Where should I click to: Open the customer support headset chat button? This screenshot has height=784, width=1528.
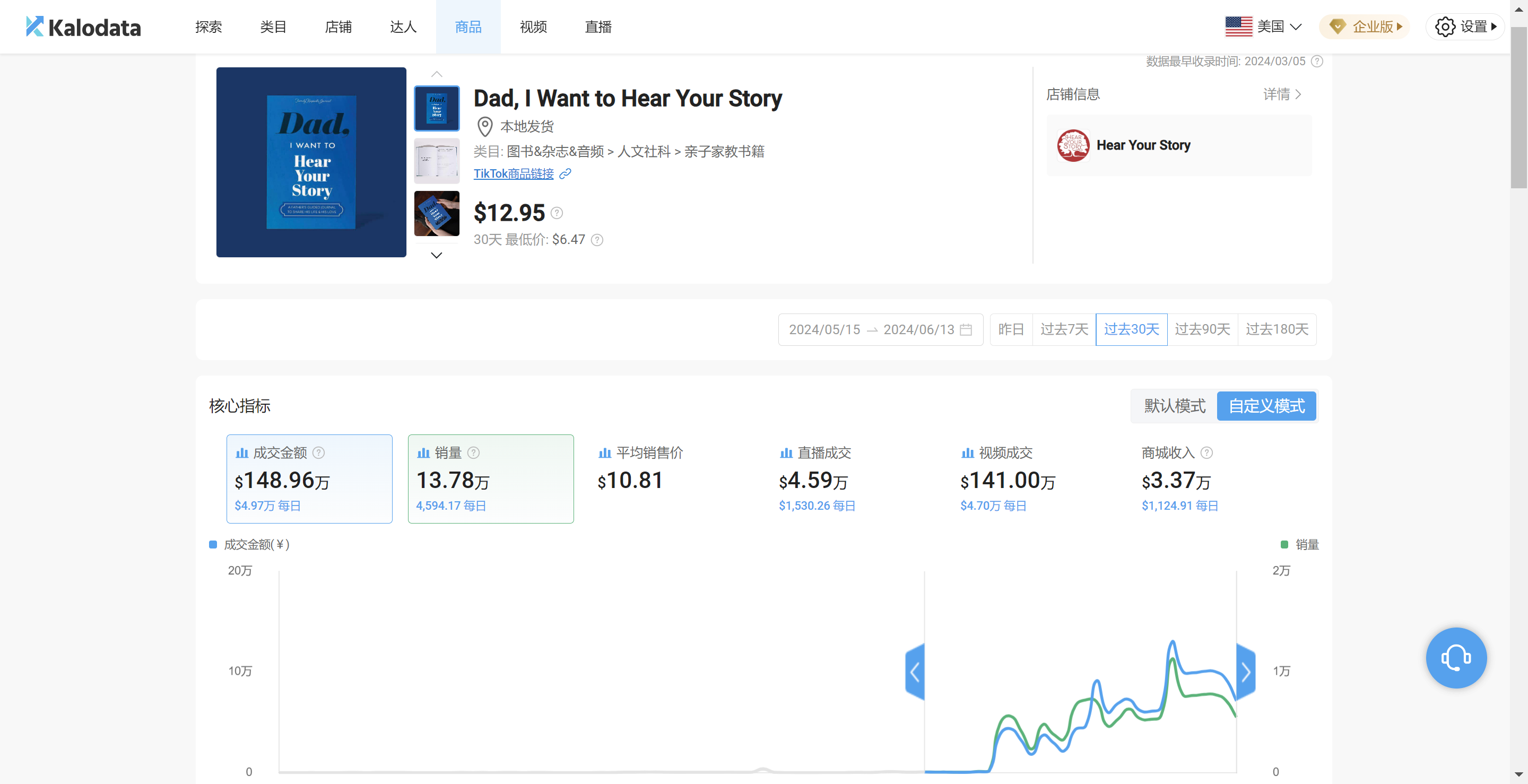click(x=1456, y=657)
